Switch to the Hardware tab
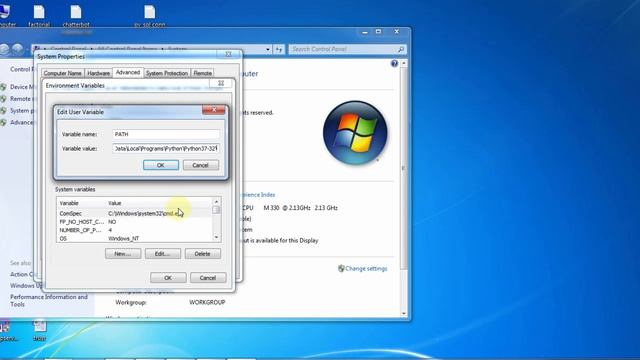Screen dimensions: 640x360 click(x=98, y=73)
